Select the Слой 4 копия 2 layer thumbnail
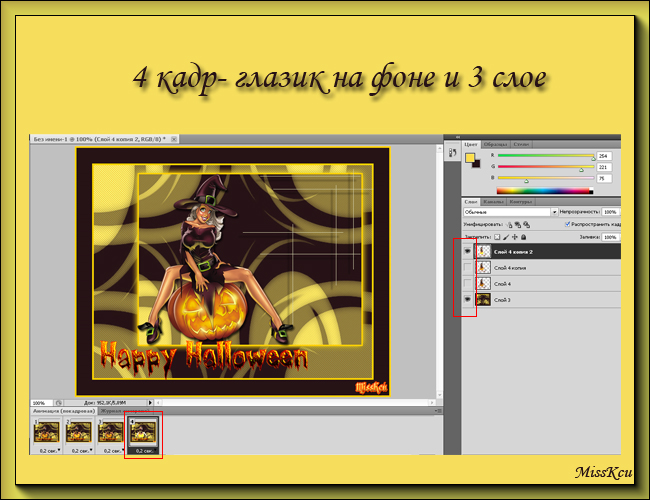Viewport: 650px width, 500px height. pos(483,251)
